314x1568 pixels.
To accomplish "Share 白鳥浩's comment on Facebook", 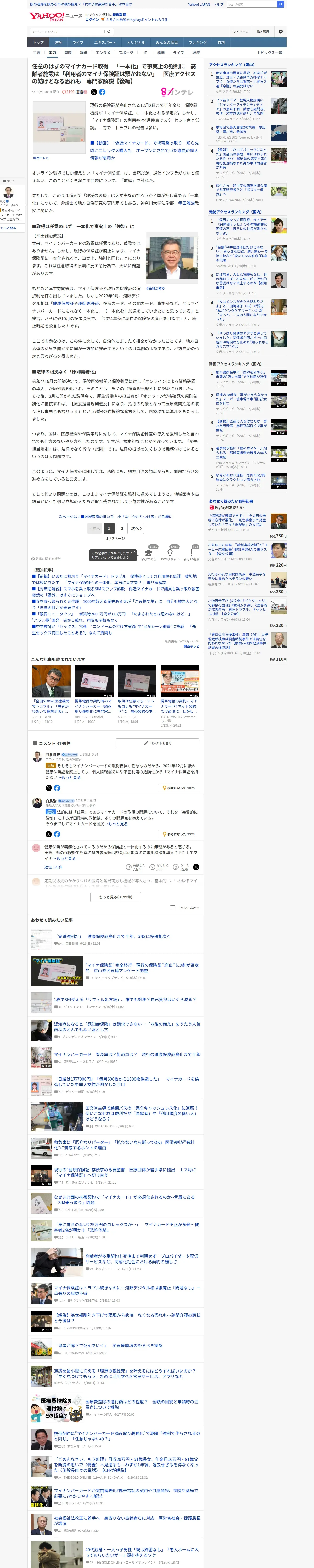I will click(x=57, y=834).
